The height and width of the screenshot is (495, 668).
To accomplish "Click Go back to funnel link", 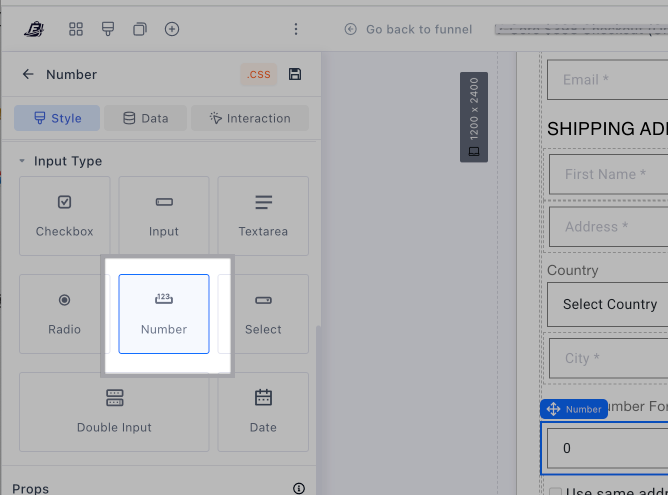I will (408, 29).
